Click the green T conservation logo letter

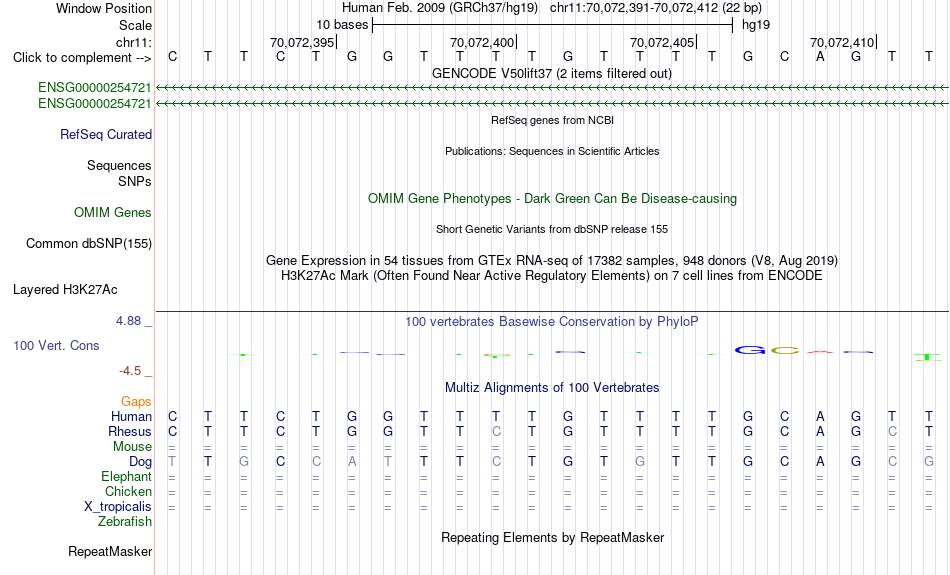pyautogui.click(x=928, y=357)
